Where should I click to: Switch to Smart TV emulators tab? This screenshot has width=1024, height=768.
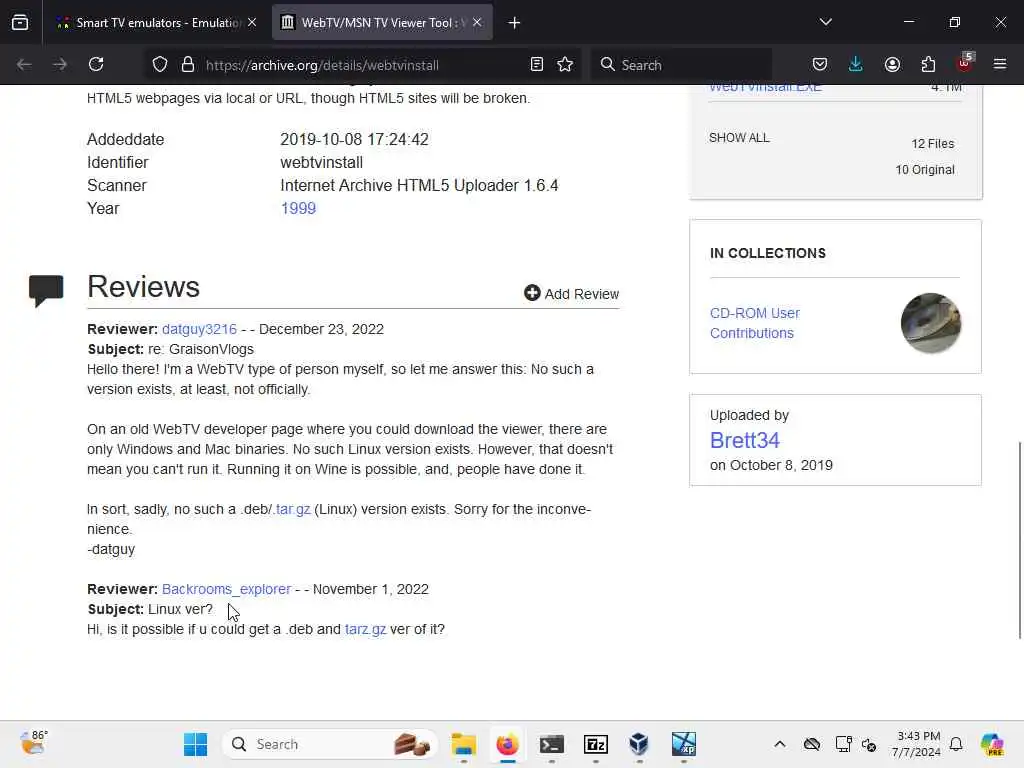(156, 23)
